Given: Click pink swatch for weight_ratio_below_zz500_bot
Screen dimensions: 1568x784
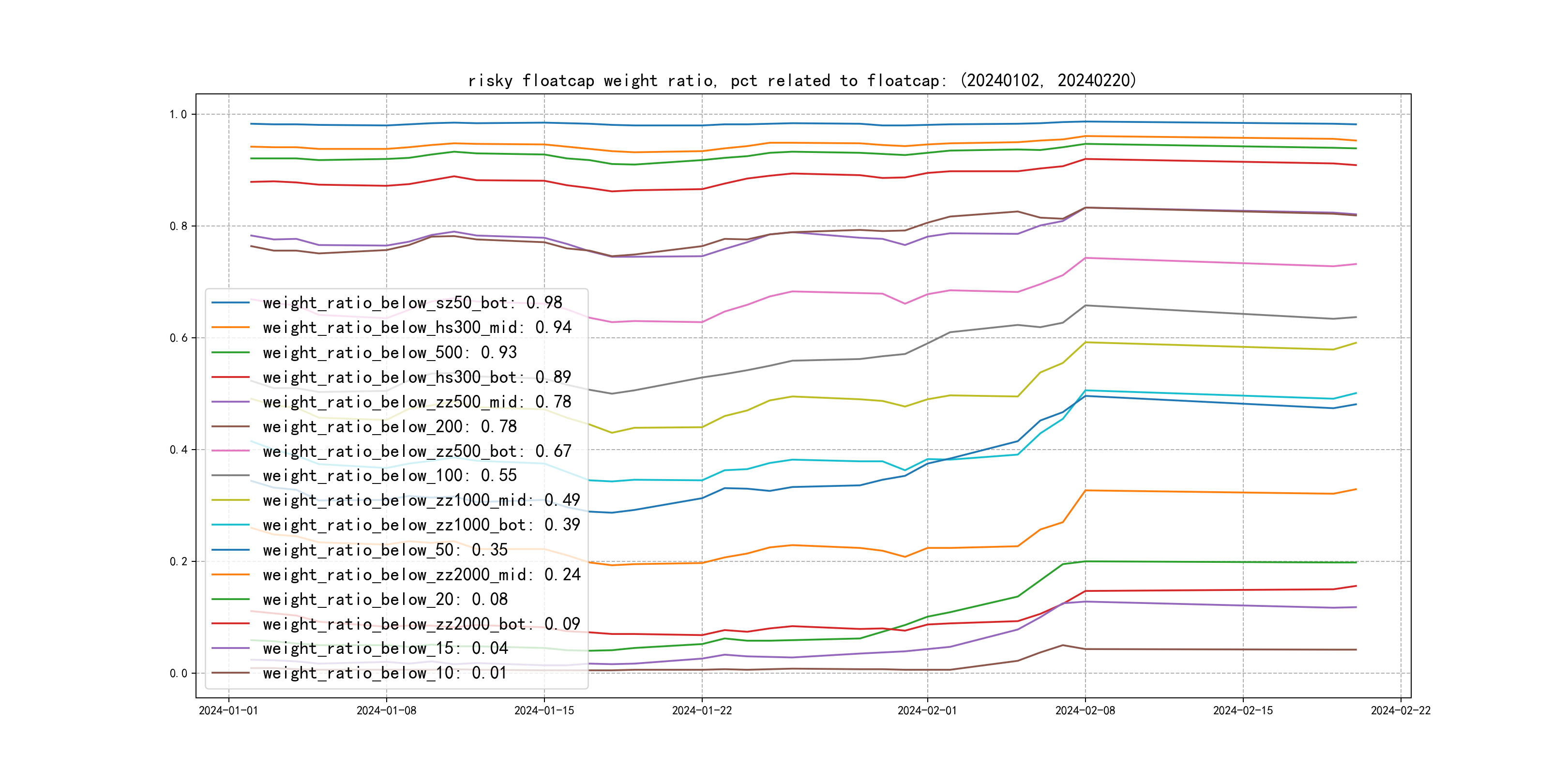Looking at the screenshot, I should 230,451.
